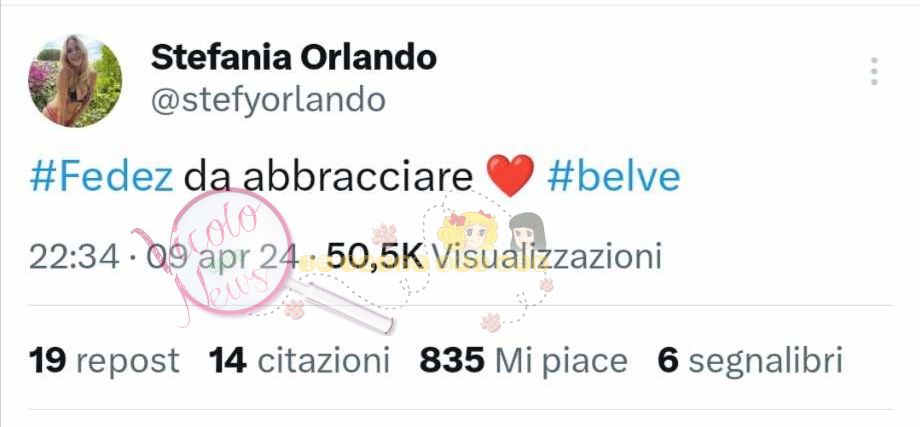Show the 835 Mi piace list

tap(523, 360)
